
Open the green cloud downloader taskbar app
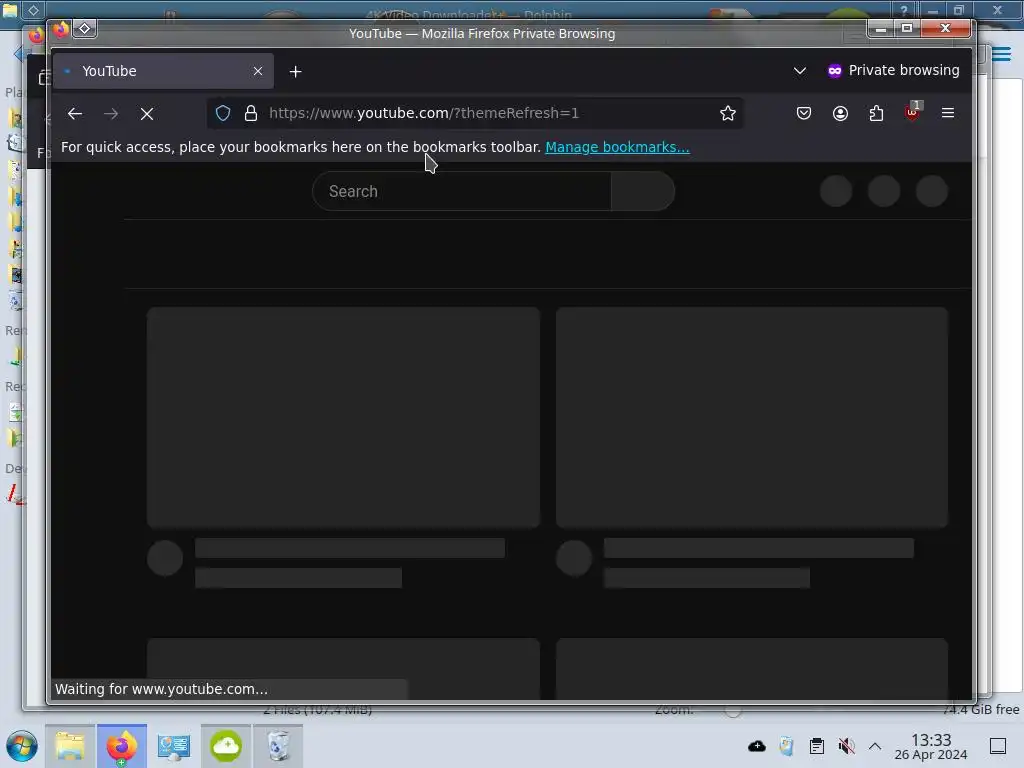225,746
